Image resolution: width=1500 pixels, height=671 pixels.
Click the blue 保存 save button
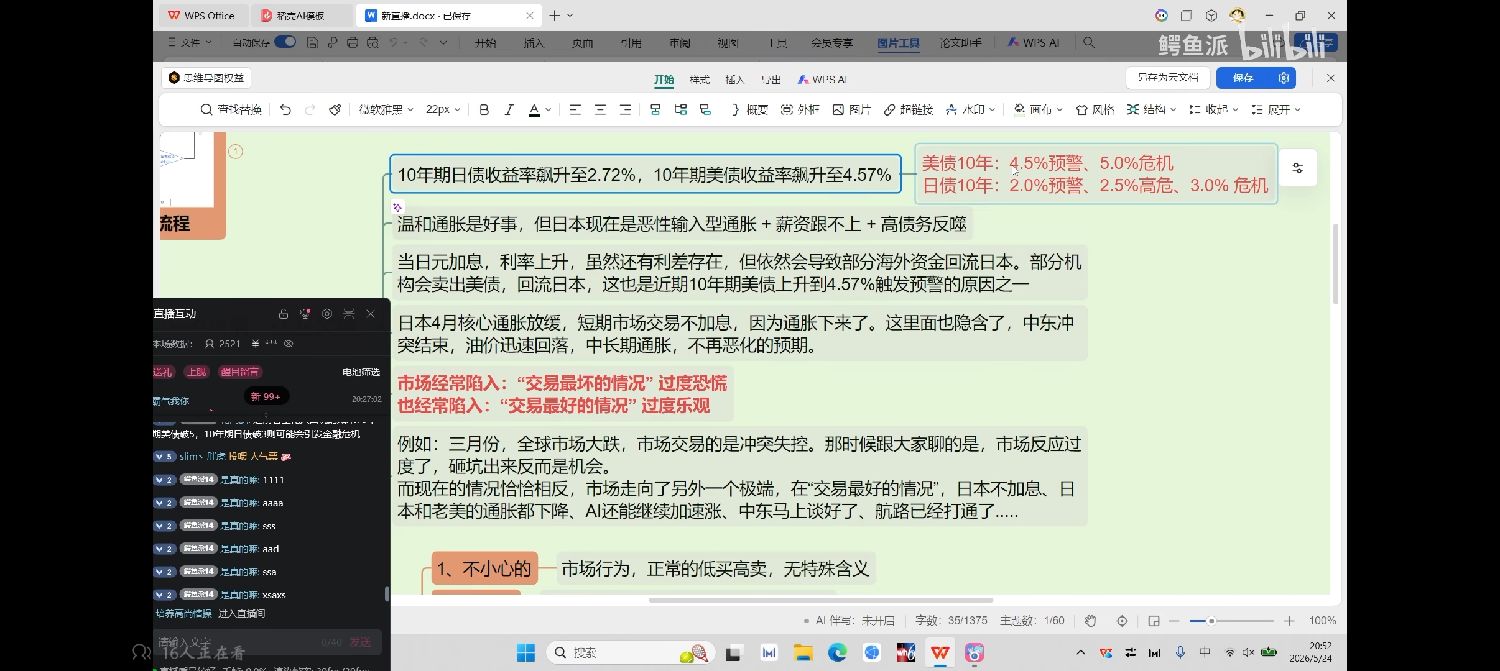coord(1243,78)
